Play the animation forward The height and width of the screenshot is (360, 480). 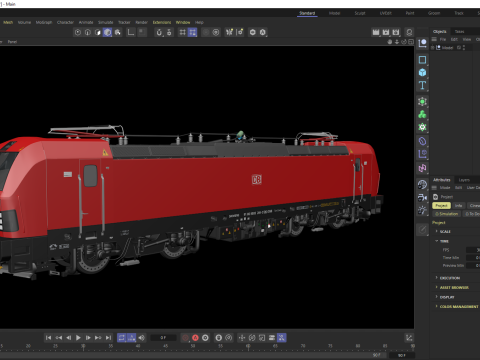78,338
